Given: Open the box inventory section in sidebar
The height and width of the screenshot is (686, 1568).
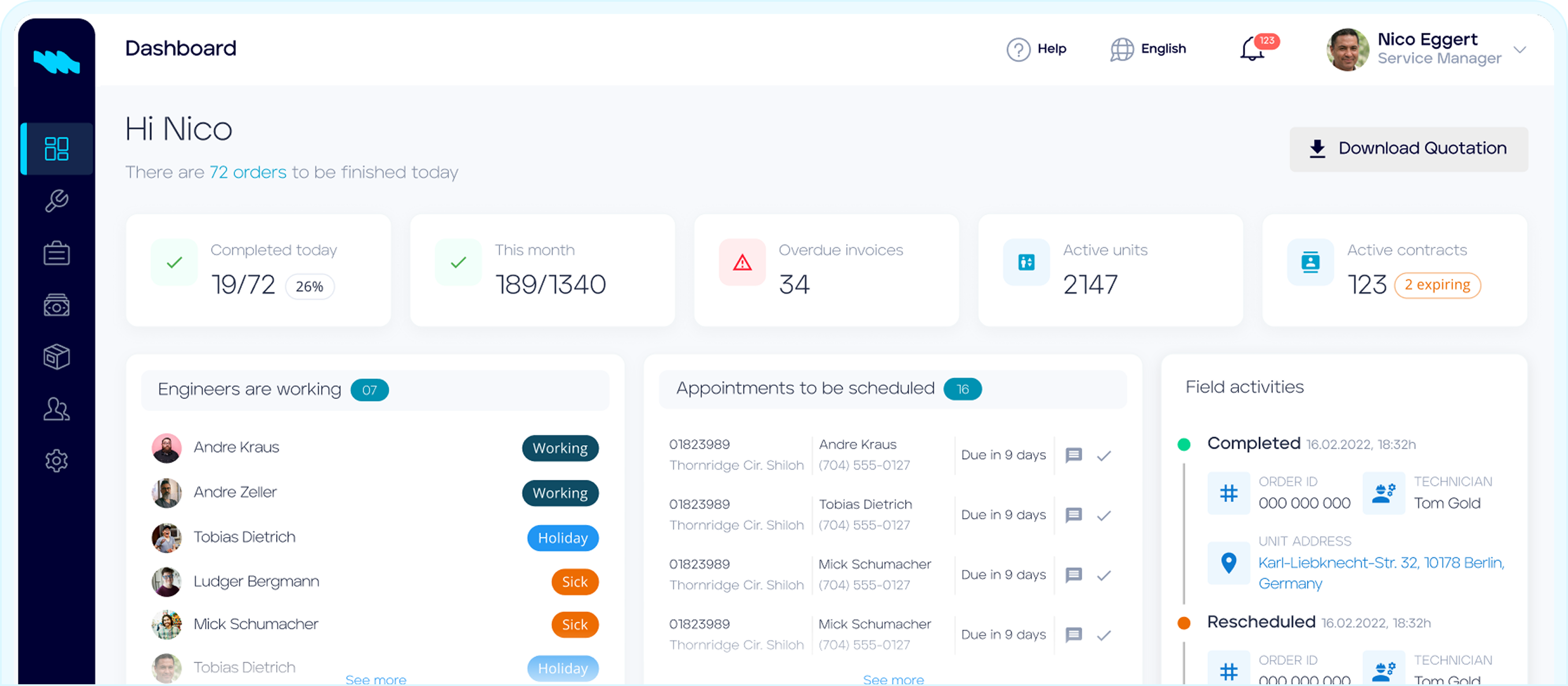Looking at the screenshot, I should pyautogui.click(x=57, y=357).
